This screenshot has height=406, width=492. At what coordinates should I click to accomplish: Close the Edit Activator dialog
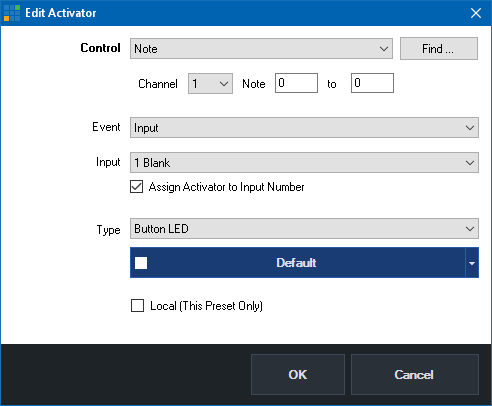(x=476, y=13)
